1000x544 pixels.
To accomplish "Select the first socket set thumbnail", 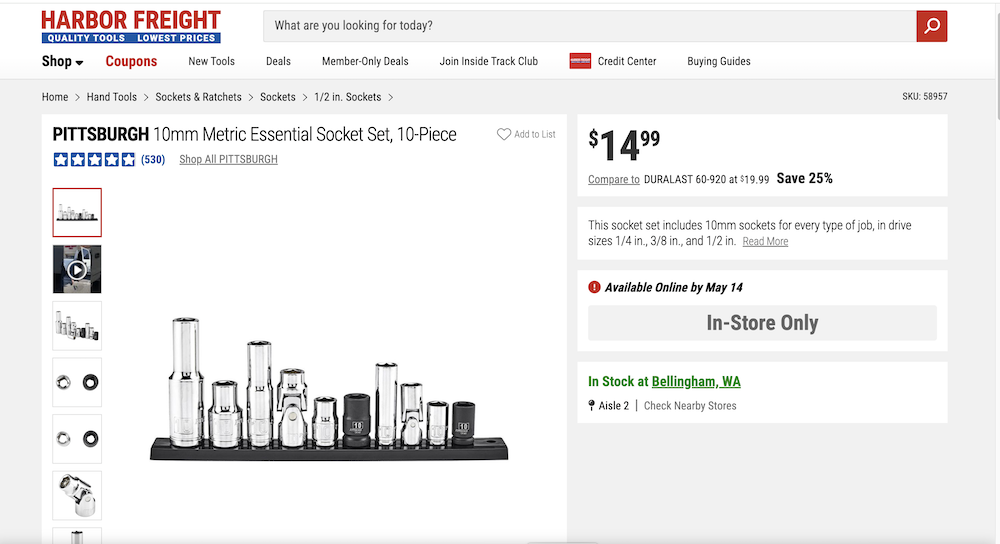I will [77, 212].
